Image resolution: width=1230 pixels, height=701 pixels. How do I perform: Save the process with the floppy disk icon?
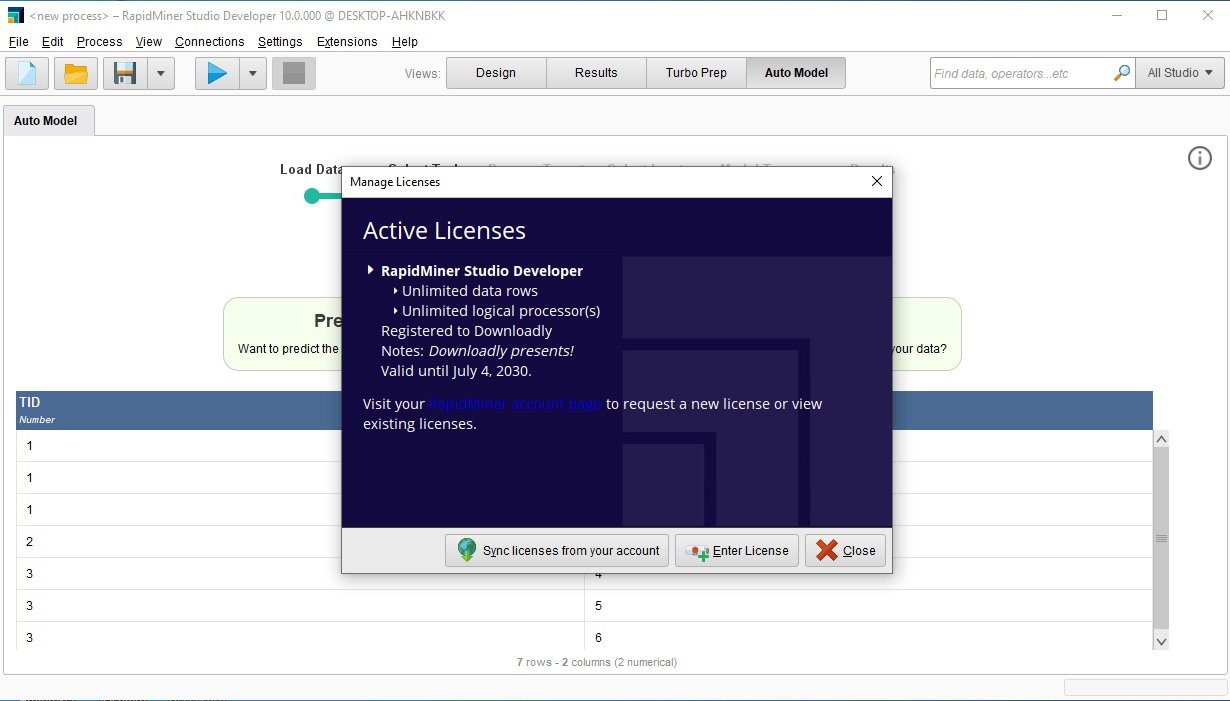pos(125,73)
